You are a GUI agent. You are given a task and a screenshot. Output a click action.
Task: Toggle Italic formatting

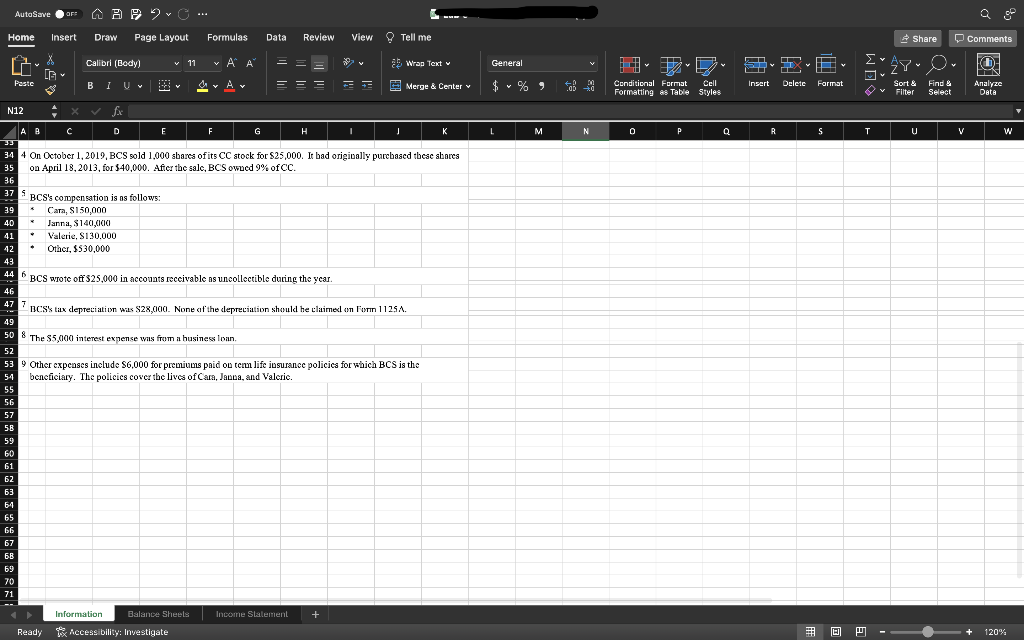(108, 86)
